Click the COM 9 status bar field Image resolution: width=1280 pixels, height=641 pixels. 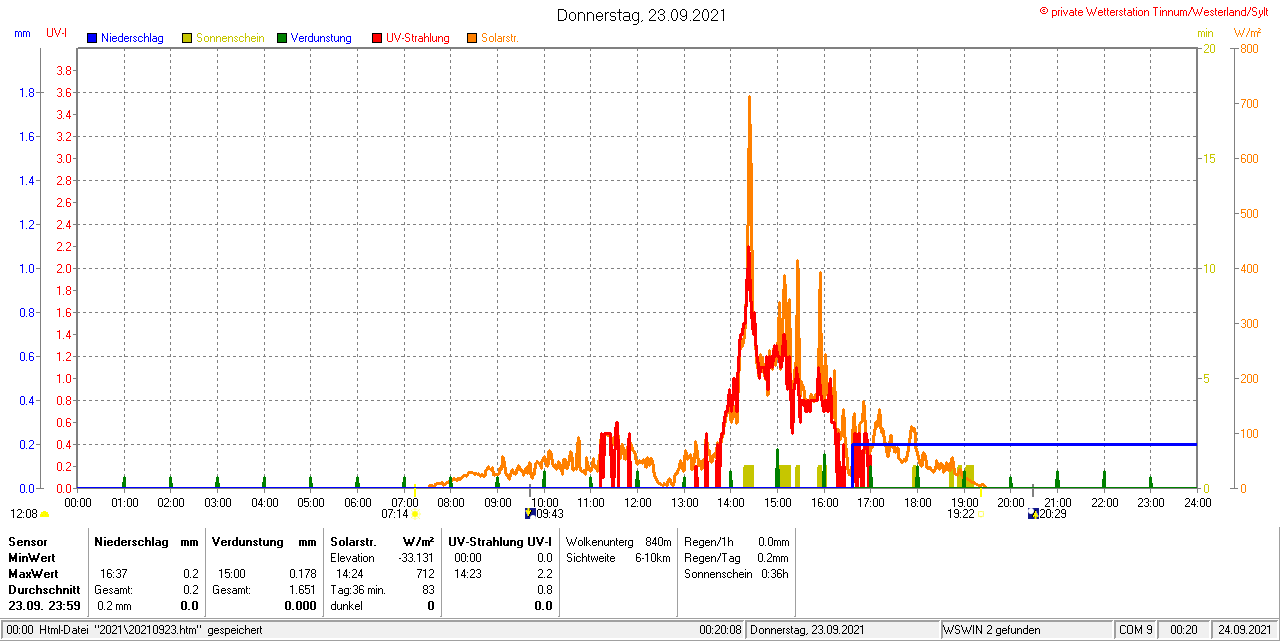(x=1136, y=630)
